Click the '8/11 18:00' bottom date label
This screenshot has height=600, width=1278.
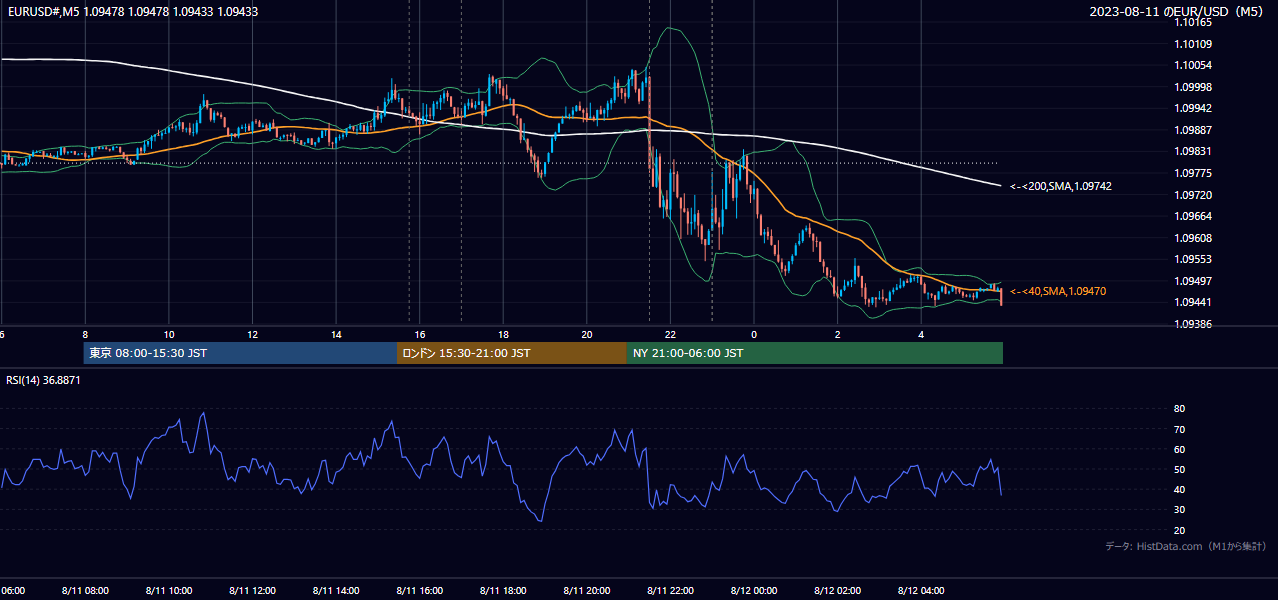pos(503,590)
